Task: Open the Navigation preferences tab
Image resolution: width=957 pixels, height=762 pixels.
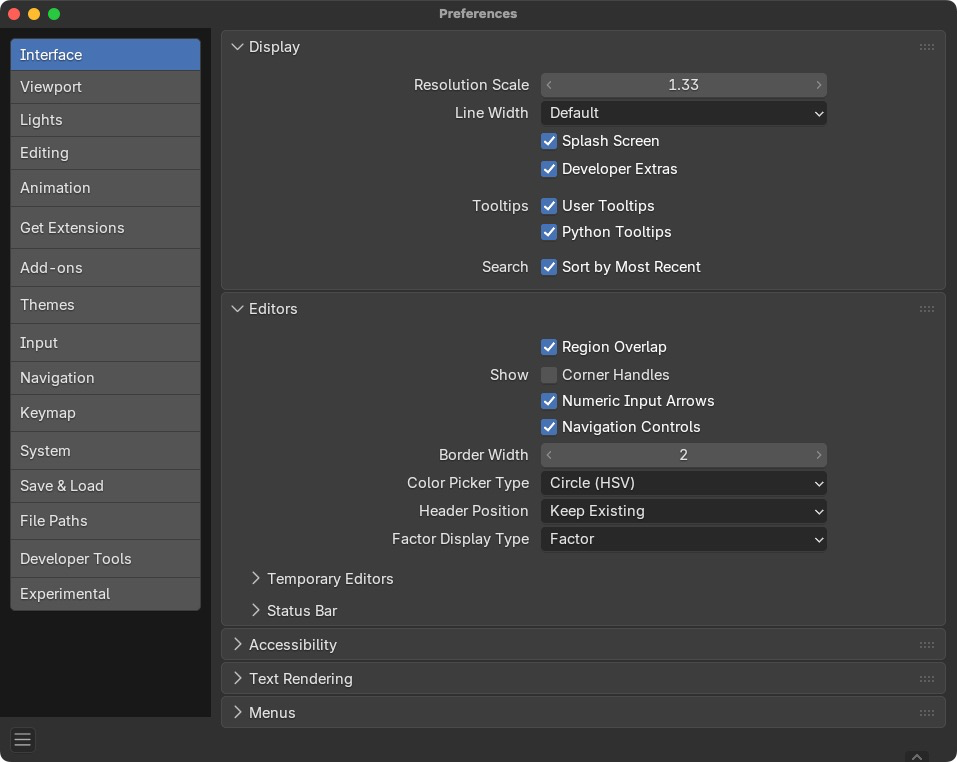Action: tap(106, 378)
